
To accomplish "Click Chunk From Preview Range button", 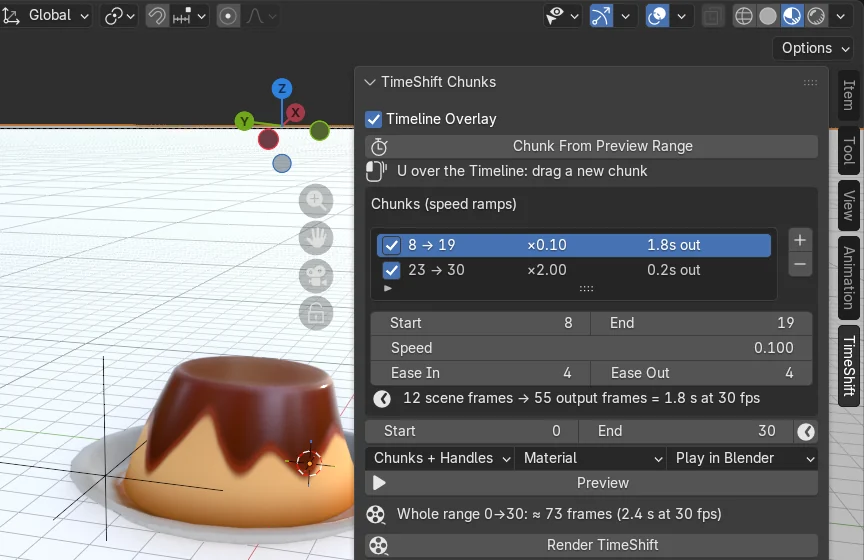I will tap(591, 146).
